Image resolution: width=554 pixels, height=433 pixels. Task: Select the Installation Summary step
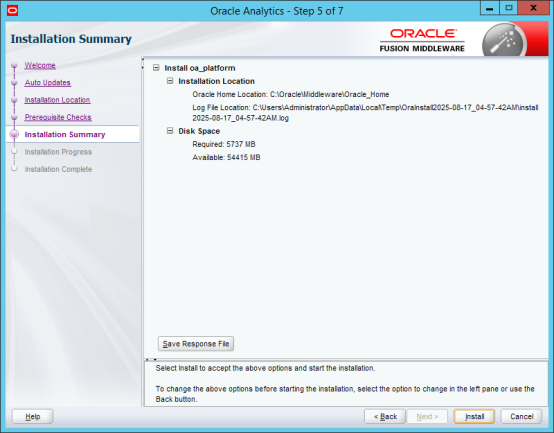[65, 135]
